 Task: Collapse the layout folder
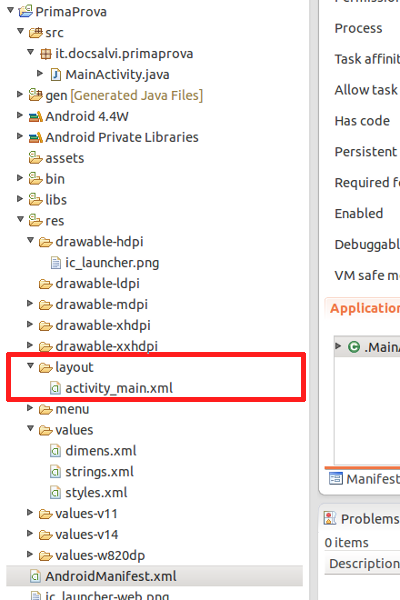(x=31, y=366)
